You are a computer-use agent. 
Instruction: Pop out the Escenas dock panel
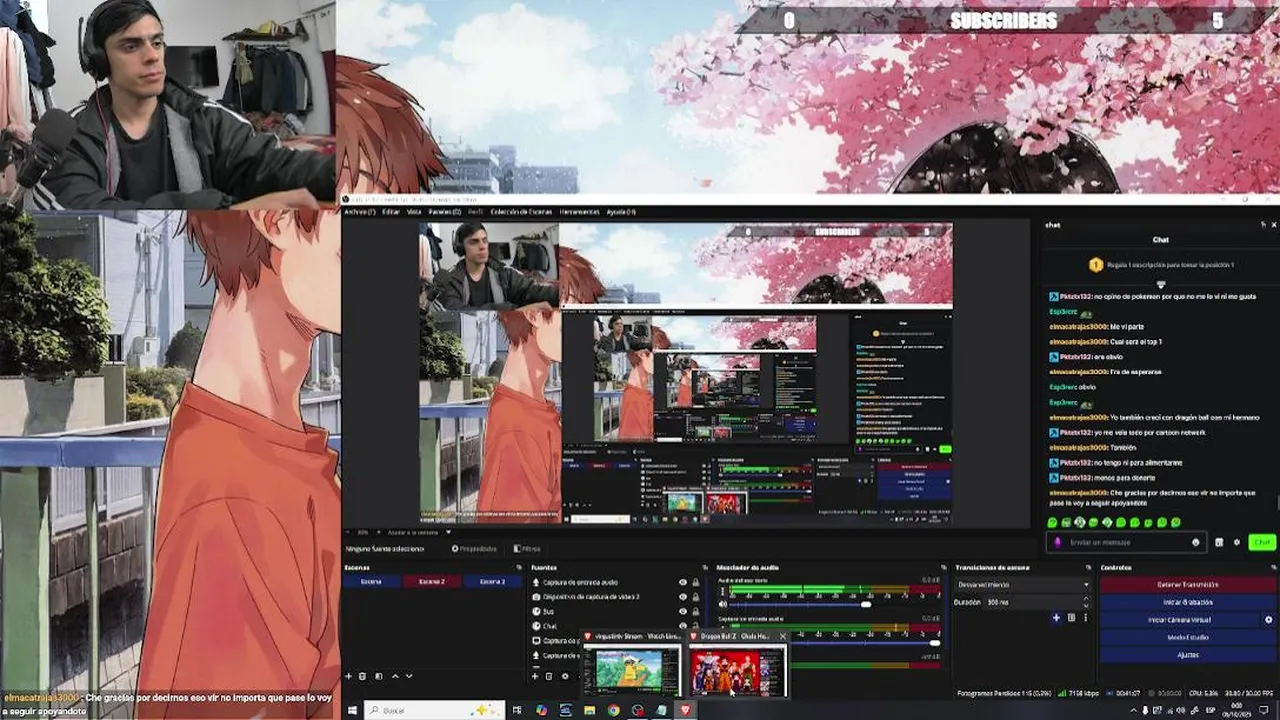[519, 567]
